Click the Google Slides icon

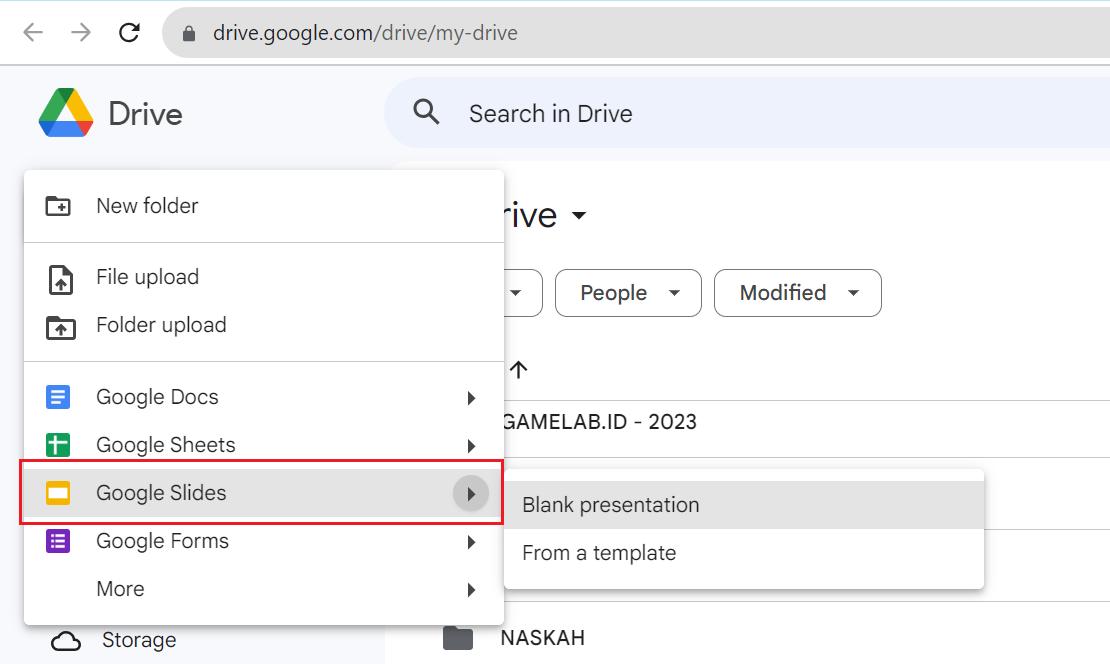[58, 492]
